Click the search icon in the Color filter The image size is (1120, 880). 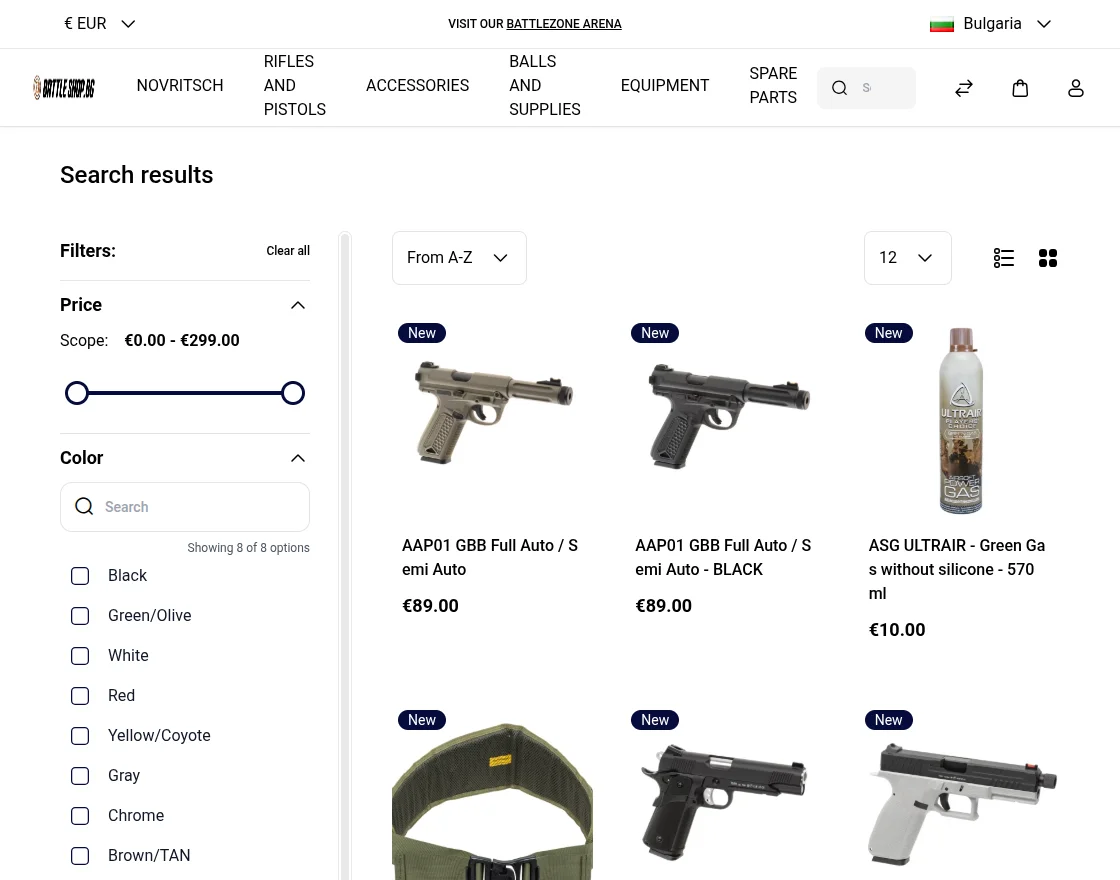tap(84, 507)
